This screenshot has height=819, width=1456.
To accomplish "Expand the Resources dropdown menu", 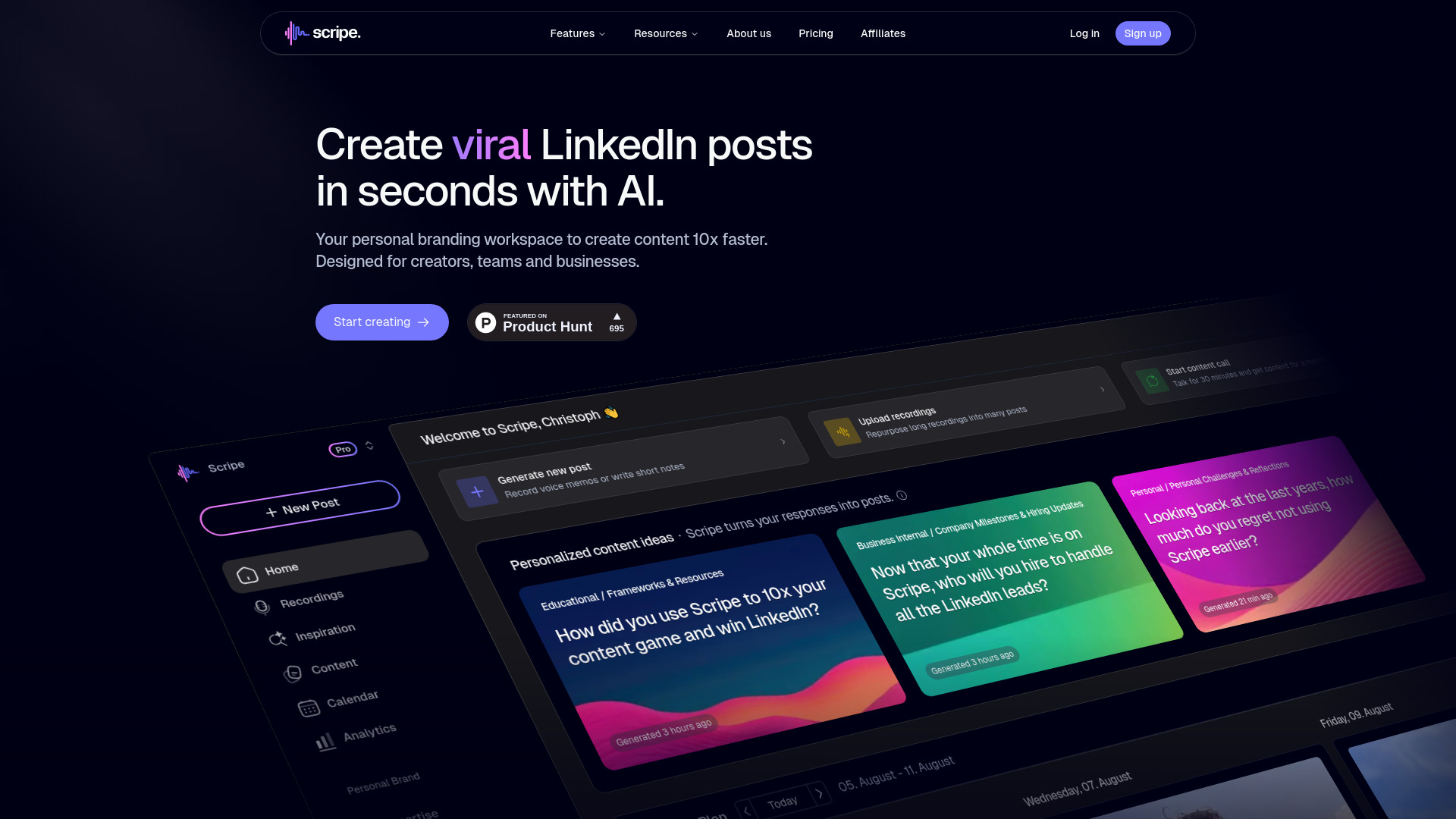I will coord(666,33).
